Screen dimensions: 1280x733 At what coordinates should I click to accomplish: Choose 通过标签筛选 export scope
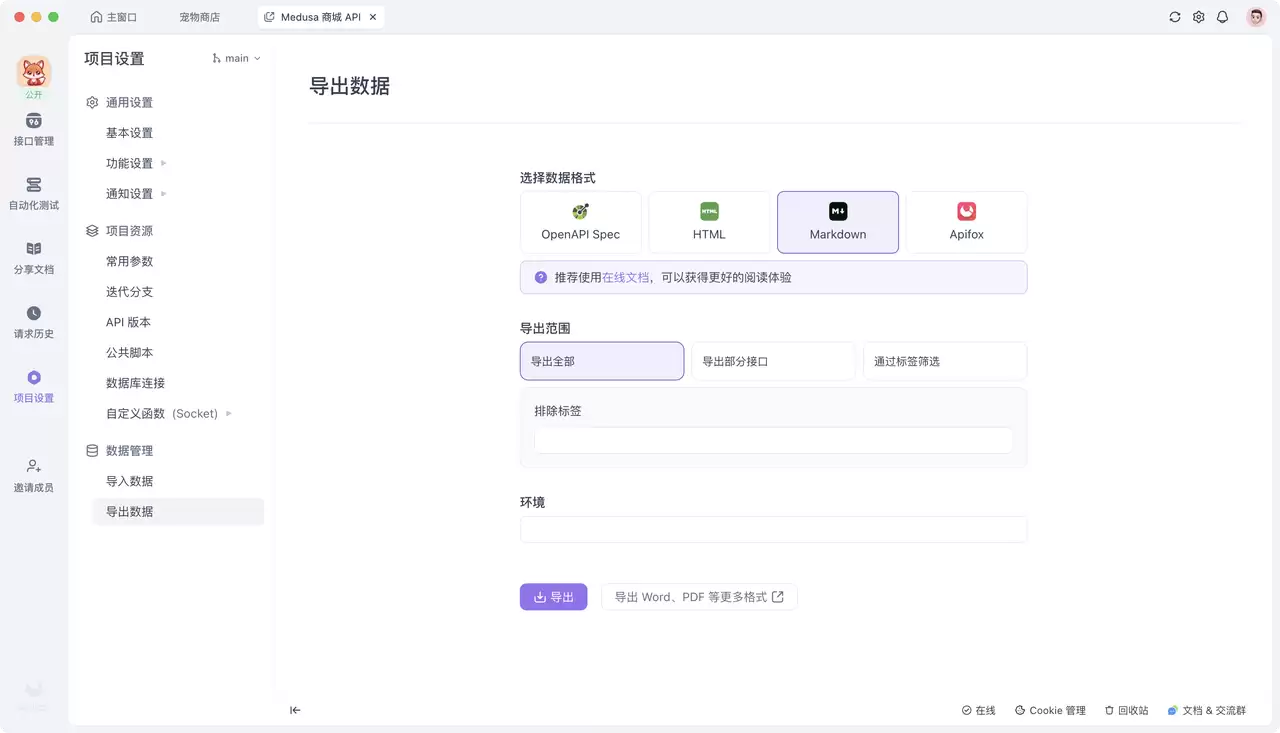click(x=945, y=361)
